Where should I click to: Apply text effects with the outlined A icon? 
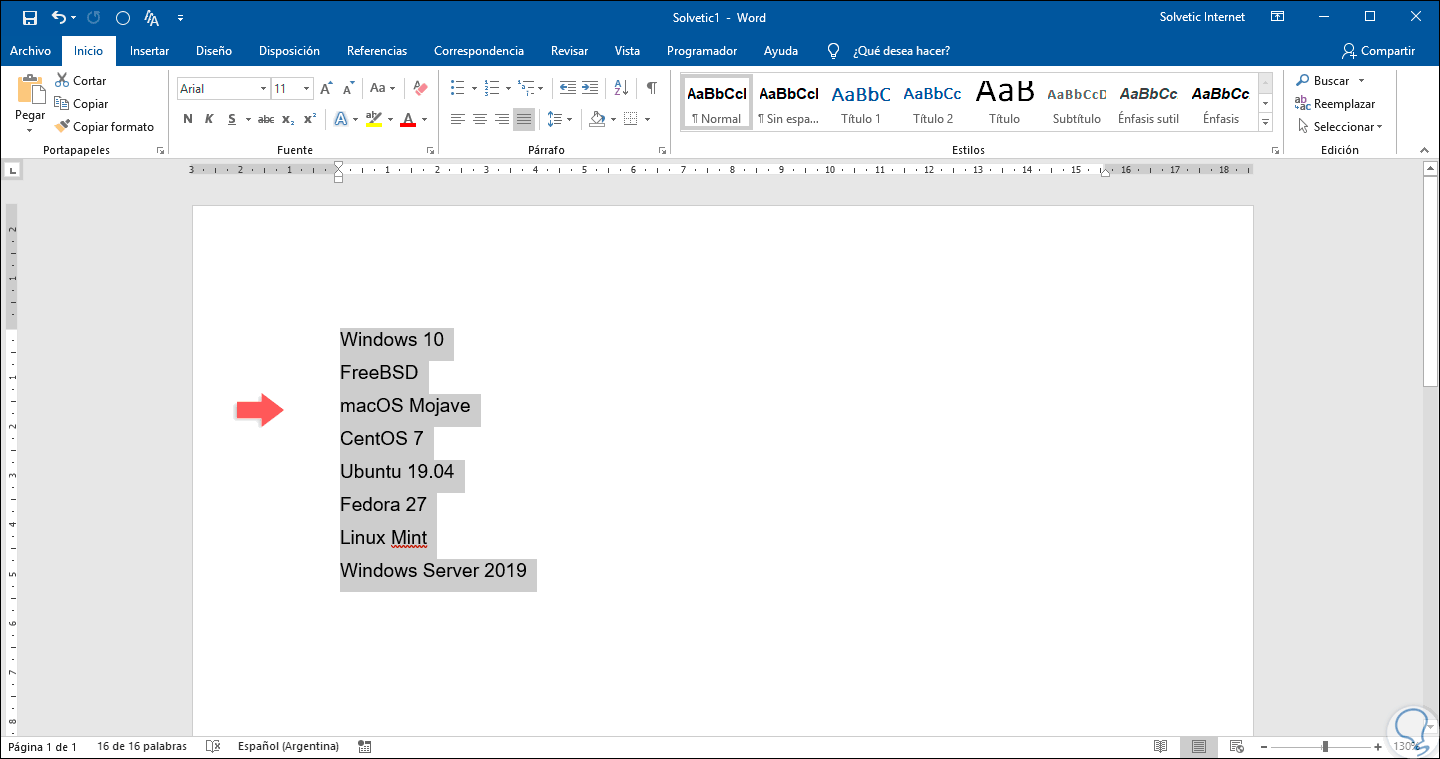[340, 119]
